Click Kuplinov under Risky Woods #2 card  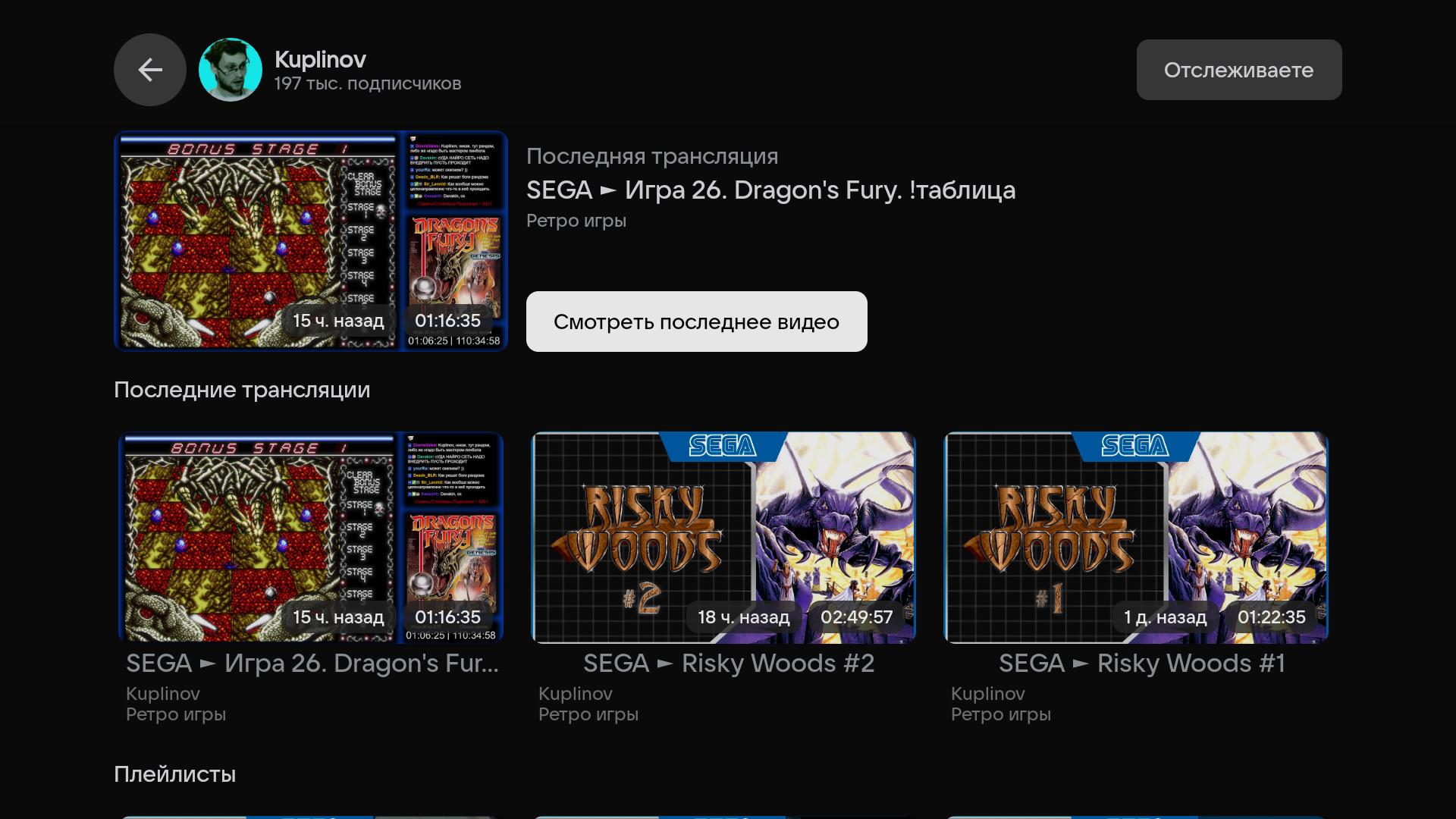(576, 694)
